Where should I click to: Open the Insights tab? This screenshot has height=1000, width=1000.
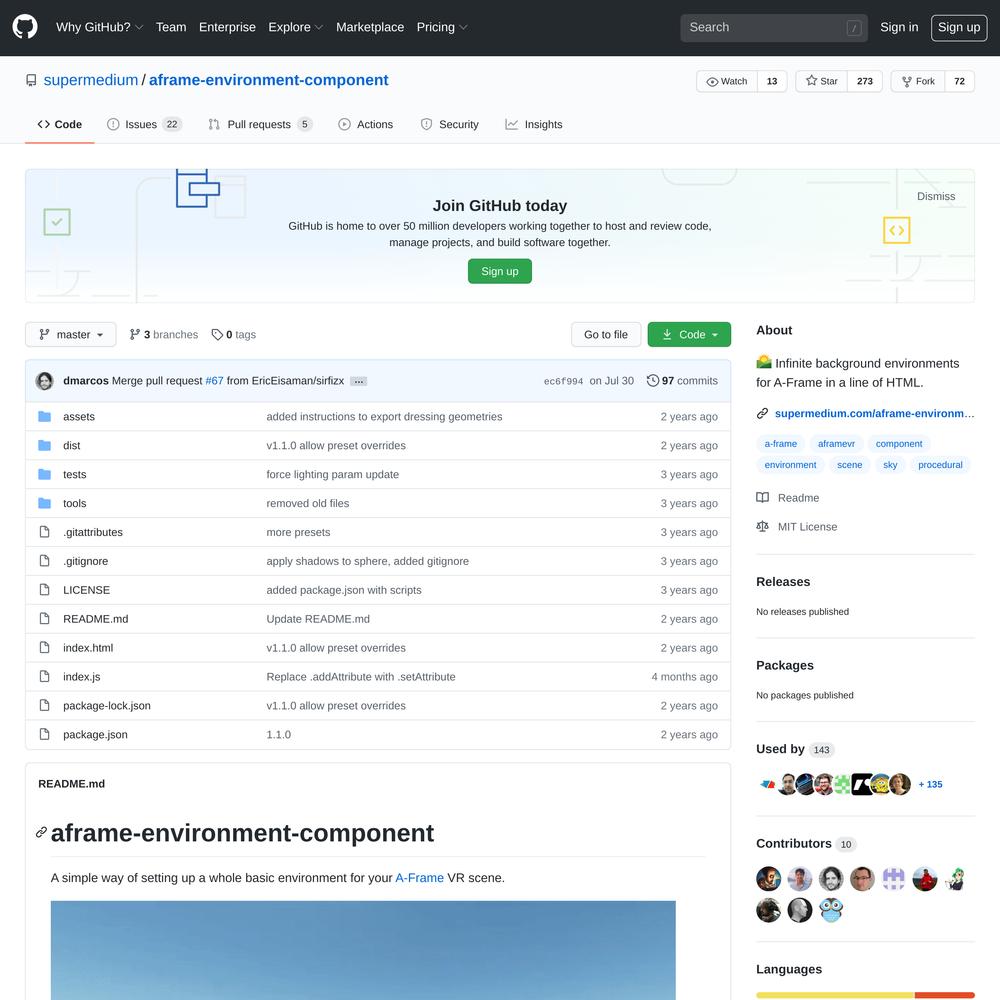click(x=534, y=124)
